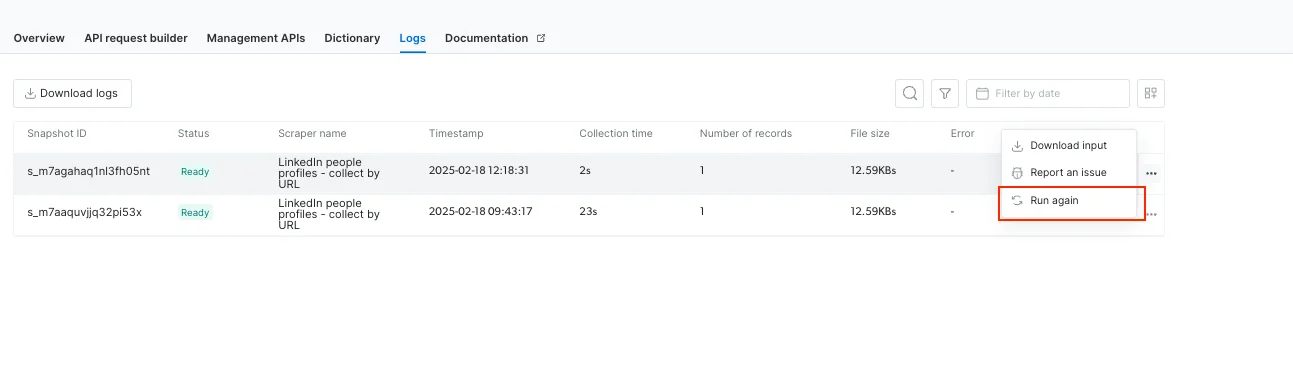Image resolution: width=1293 pixels, height=380 pixels.
Task: Click the Snapshot ID column header
Action: 57,134
